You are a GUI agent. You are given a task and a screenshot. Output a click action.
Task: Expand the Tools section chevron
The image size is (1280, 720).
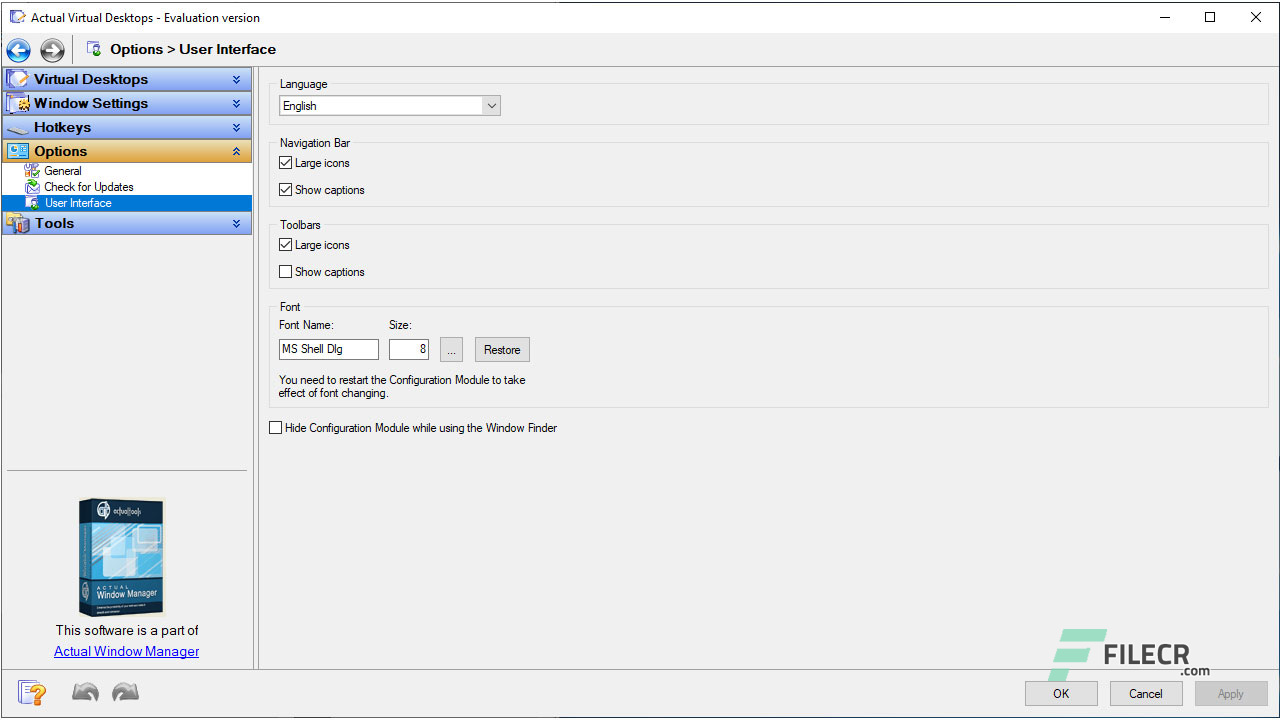(237, 223)
